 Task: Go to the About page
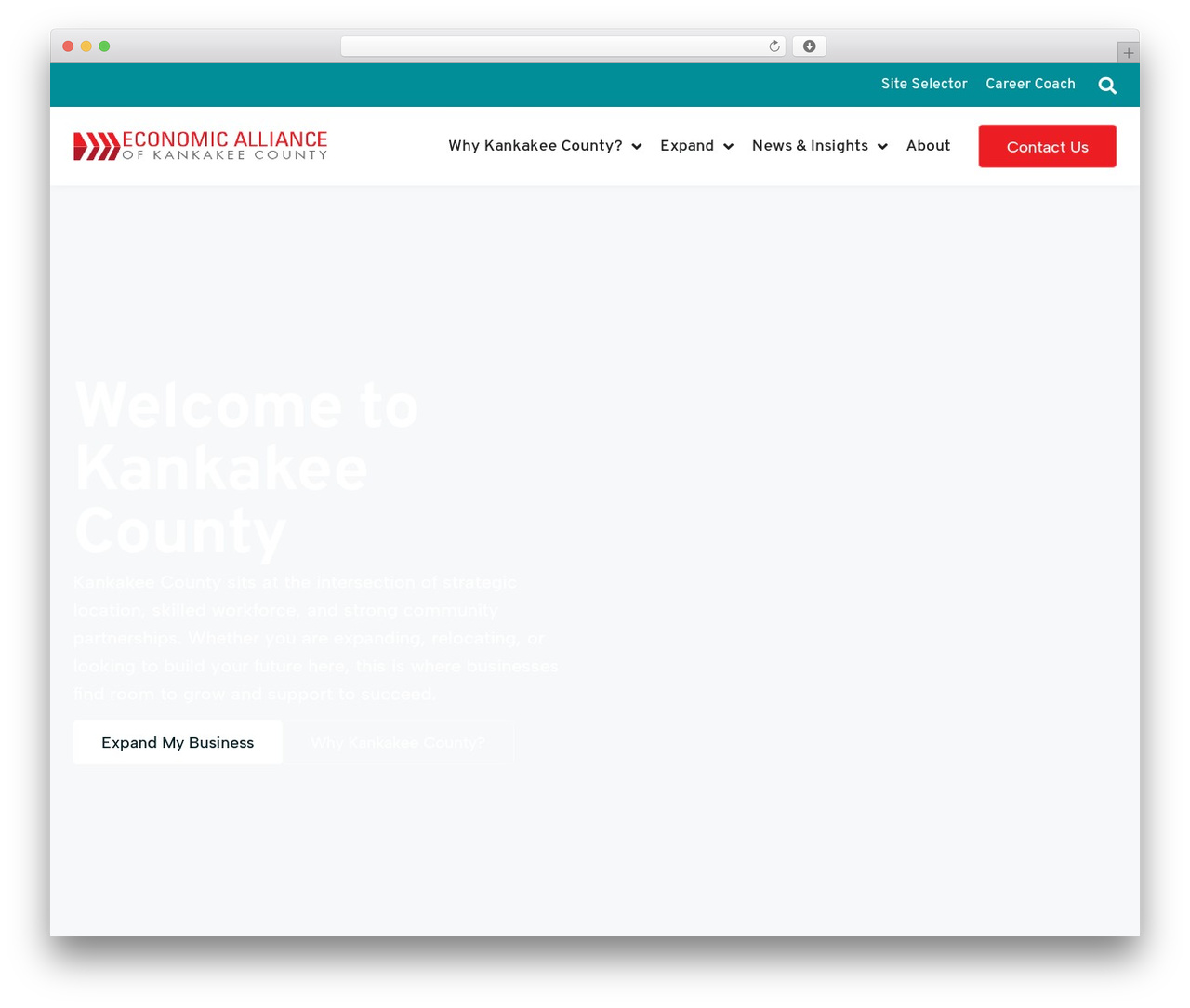[x=928, y=146]
